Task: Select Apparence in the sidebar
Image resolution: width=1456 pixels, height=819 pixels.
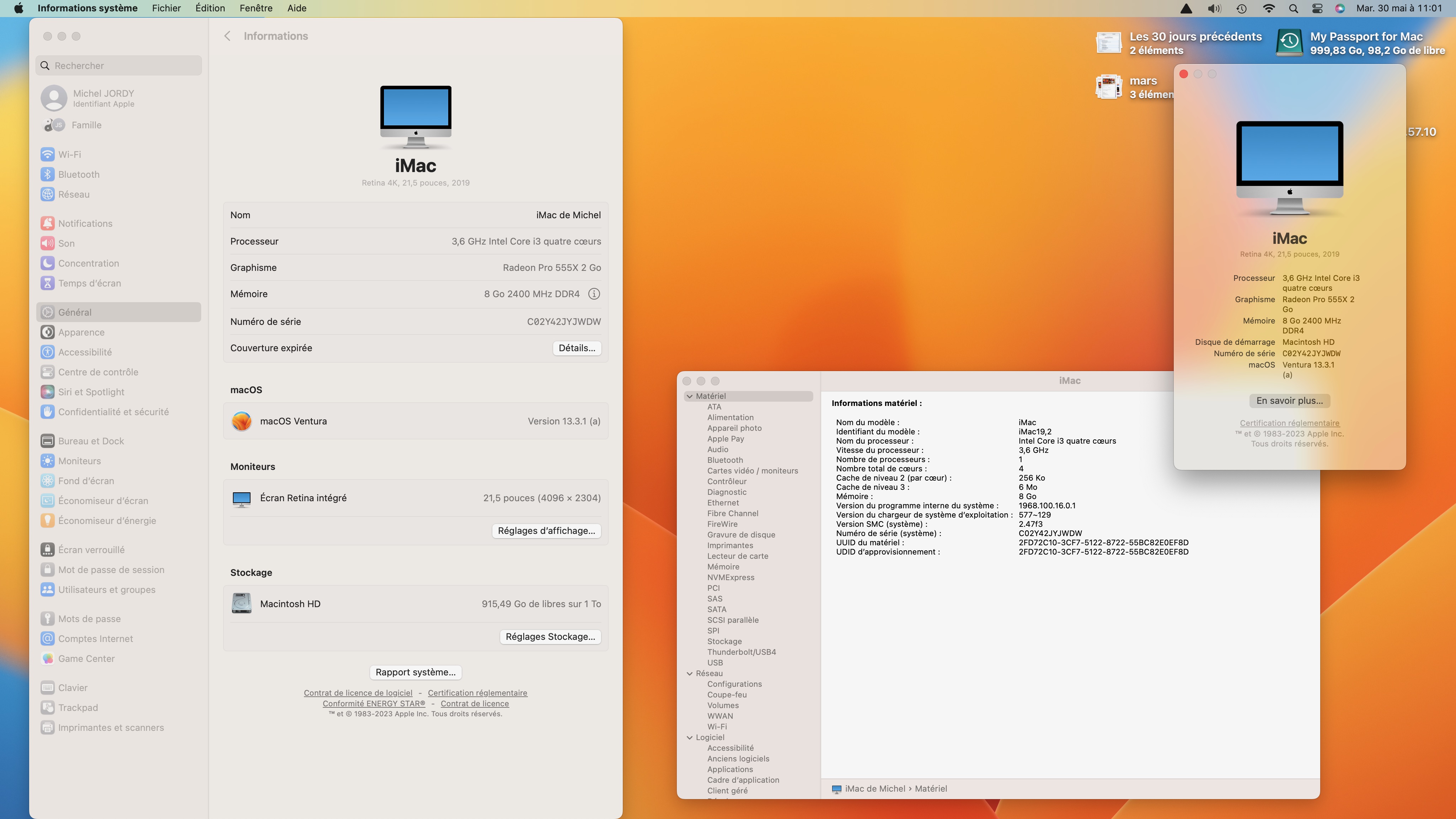Action: pyautogui.click(x=81, y=332)
